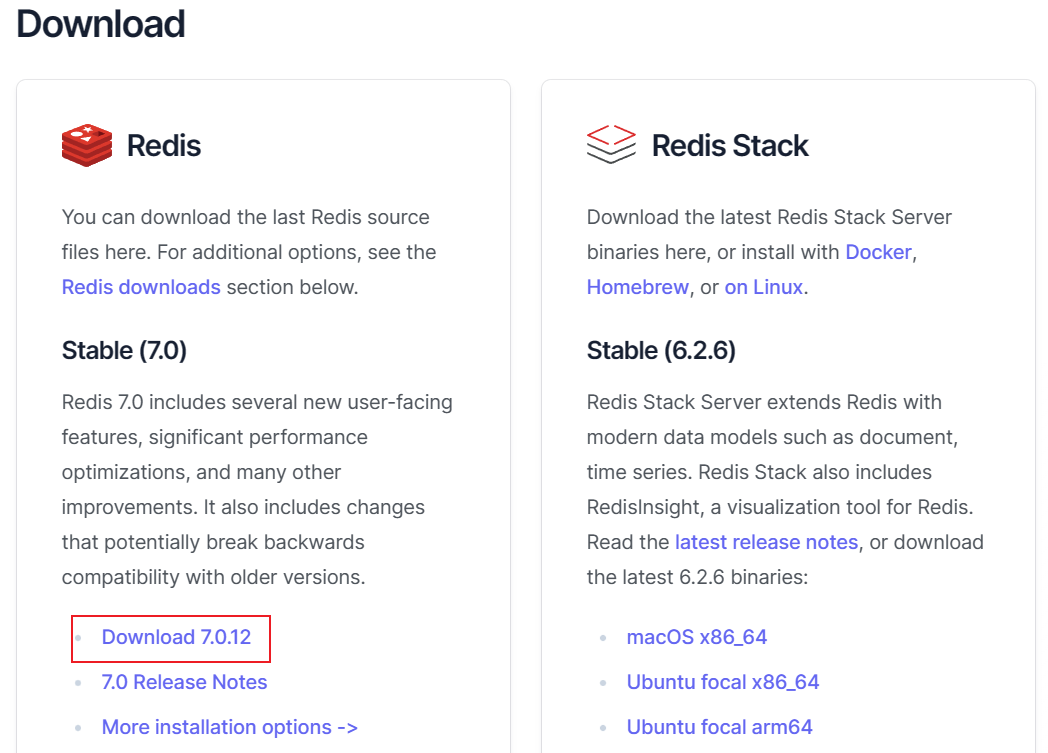Viewport: 1048px width, 753px height.
Task: Click the highlighted Download 7.0.12 box
Action: [x=170, y=638]
